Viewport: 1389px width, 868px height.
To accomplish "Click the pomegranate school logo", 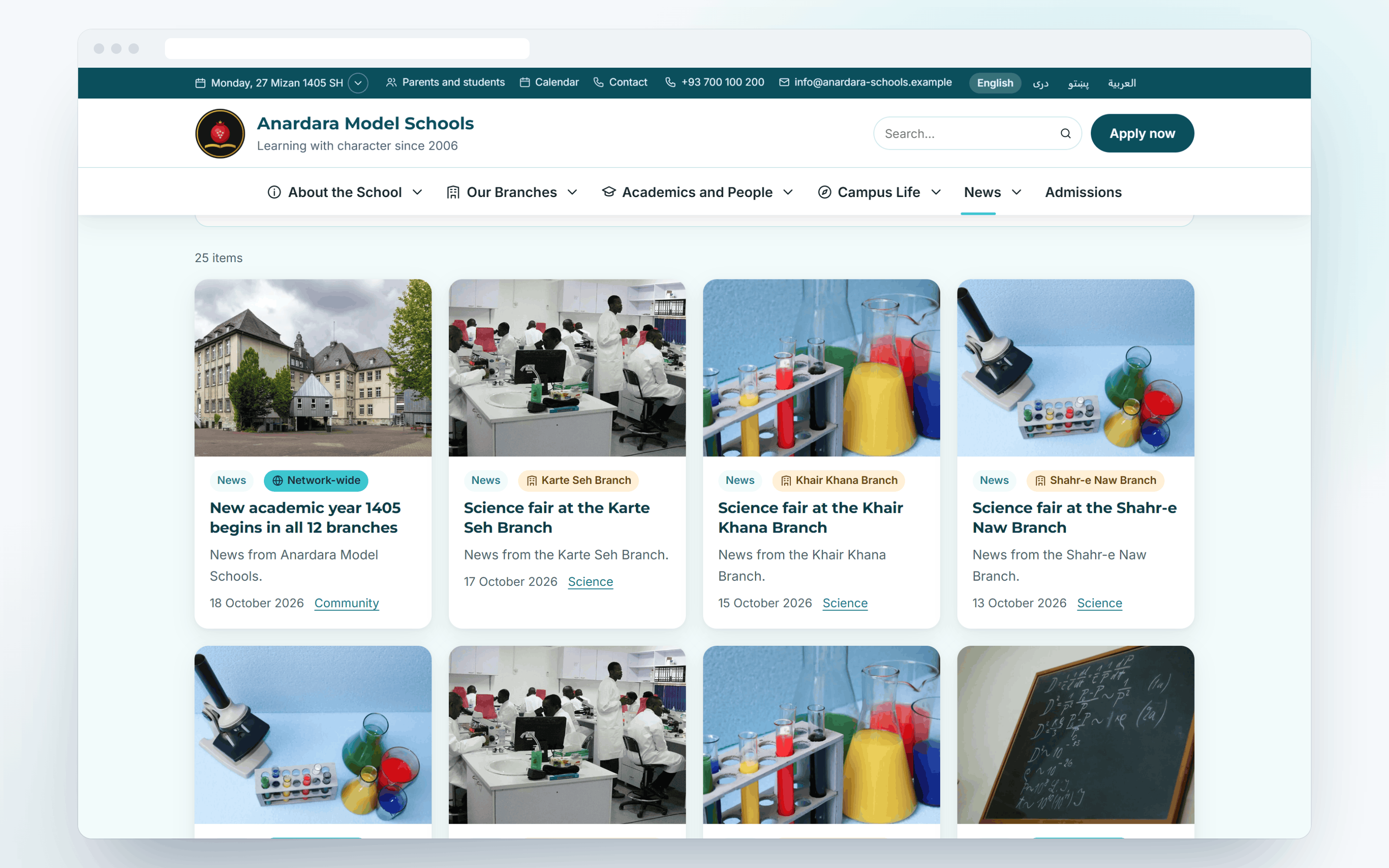I will coord(220,133).
